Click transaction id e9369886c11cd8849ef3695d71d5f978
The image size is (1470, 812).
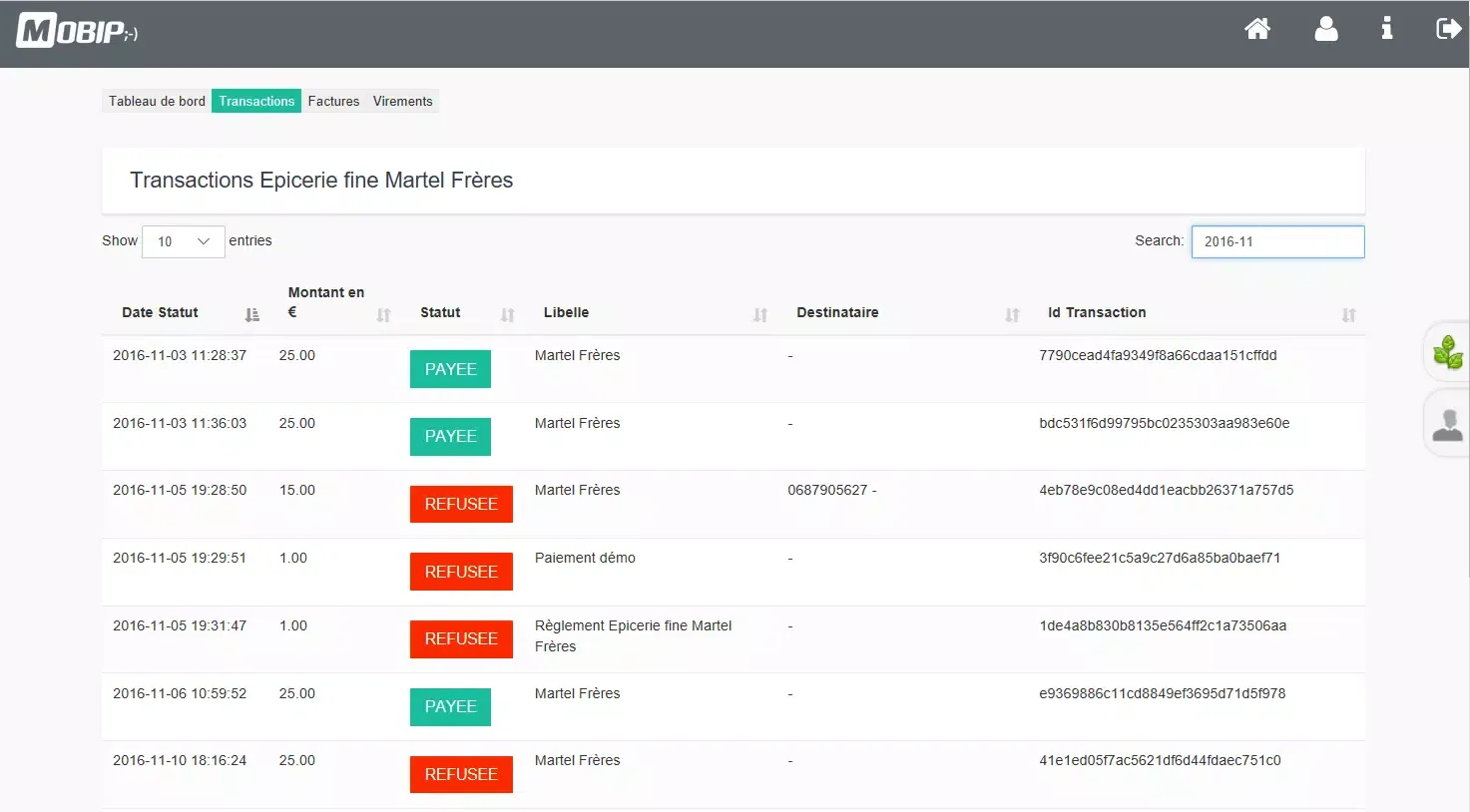coord(1163,693)
